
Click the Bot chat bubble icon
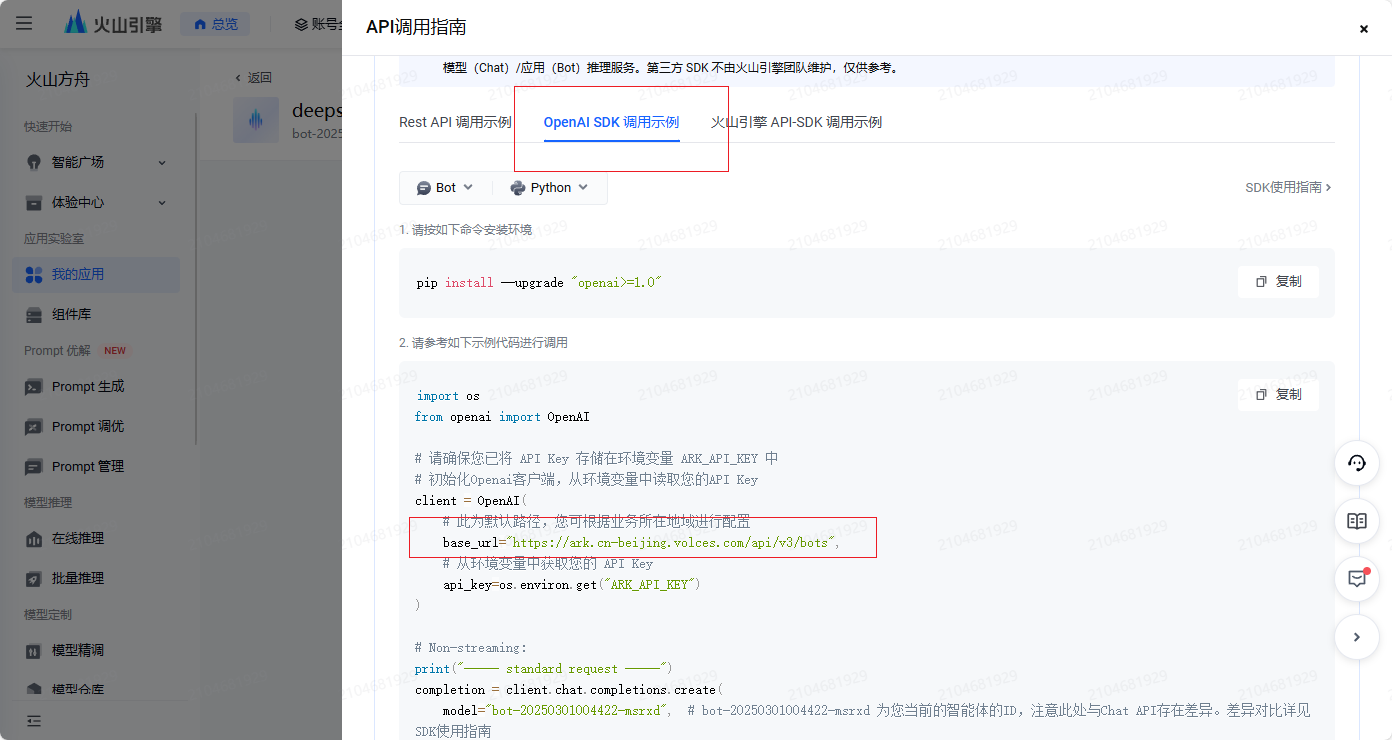click(424, 188)
